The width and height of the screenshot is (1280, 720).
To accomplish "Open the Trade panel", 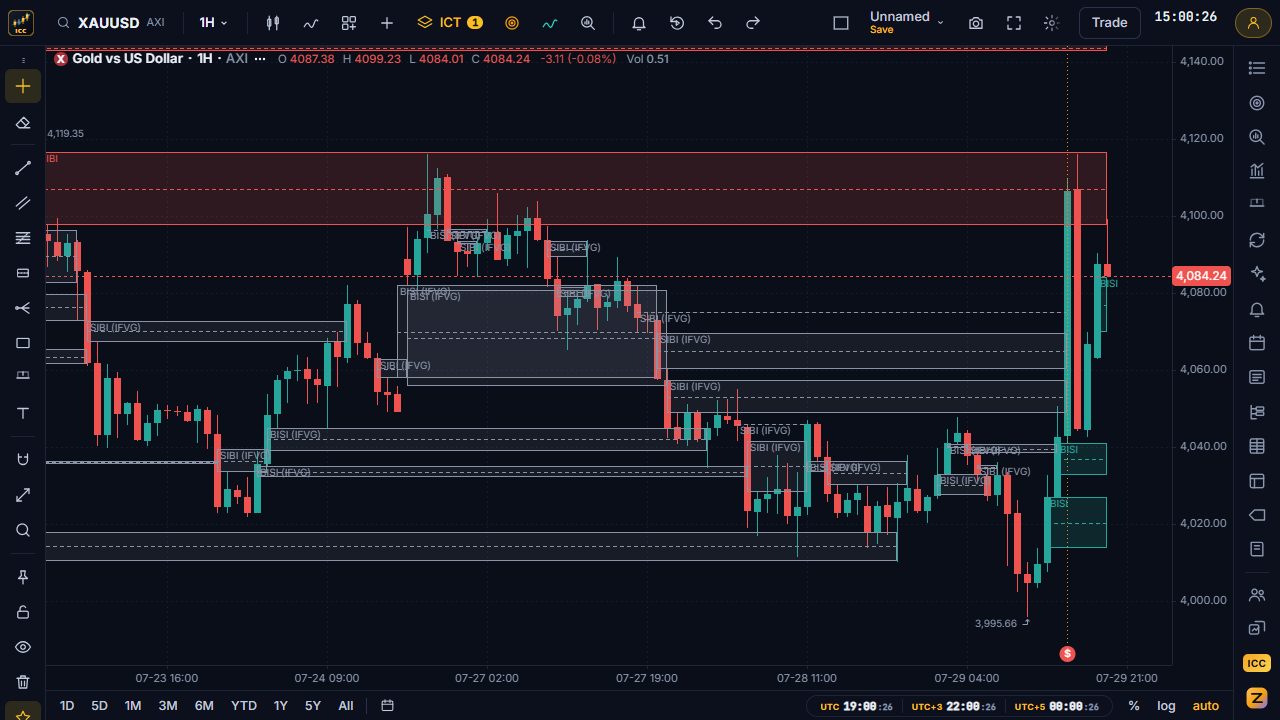I will (x=1110, y=22).
